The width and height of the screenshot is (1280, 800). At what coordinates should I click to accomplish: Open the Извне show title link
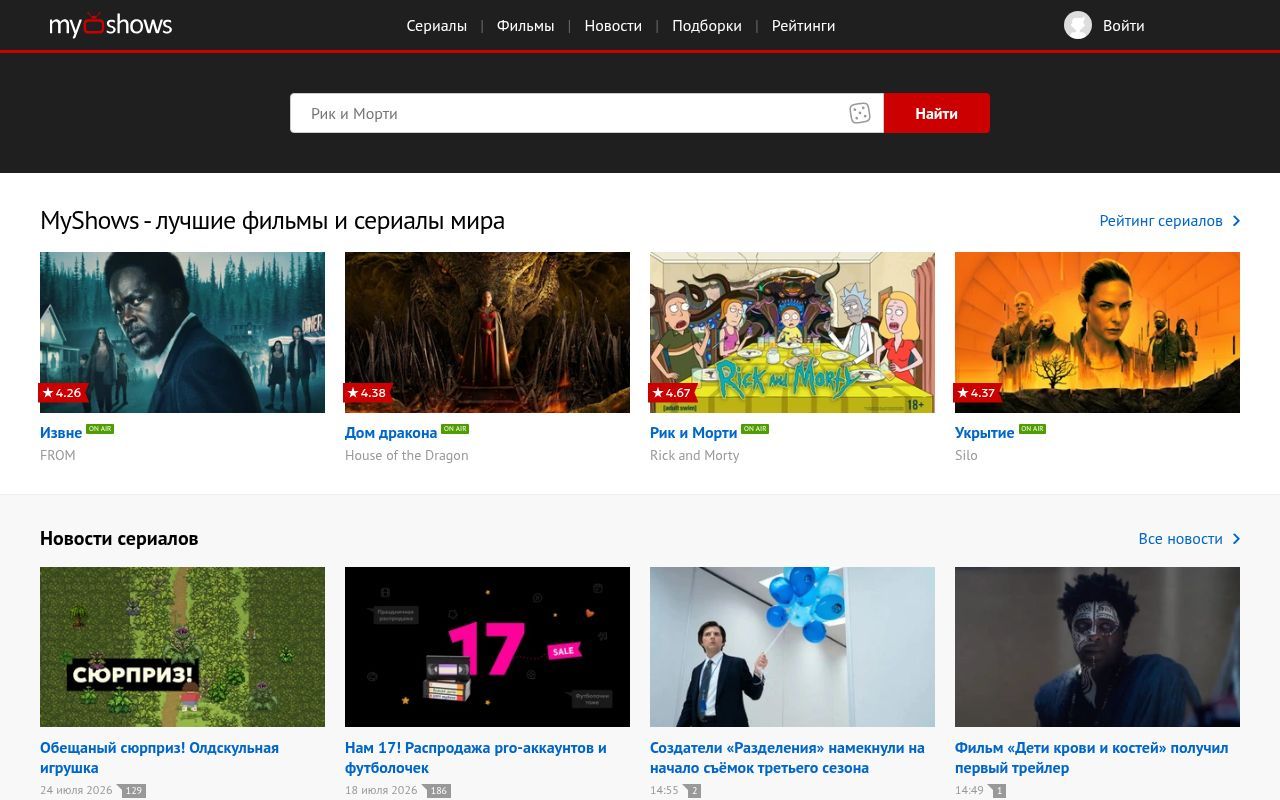61,433
